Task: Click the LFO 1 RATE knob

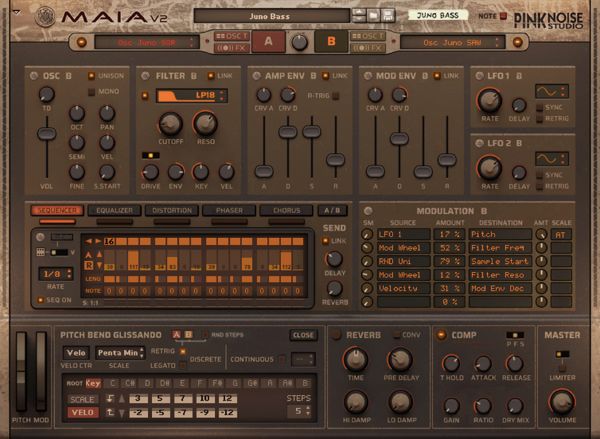Action: tap(490, 100)
